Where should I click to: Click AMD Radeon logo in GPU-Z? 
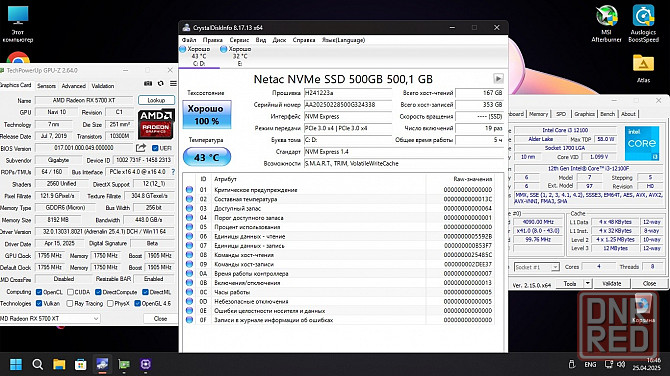pyautogui.click(x=156, y=124)
